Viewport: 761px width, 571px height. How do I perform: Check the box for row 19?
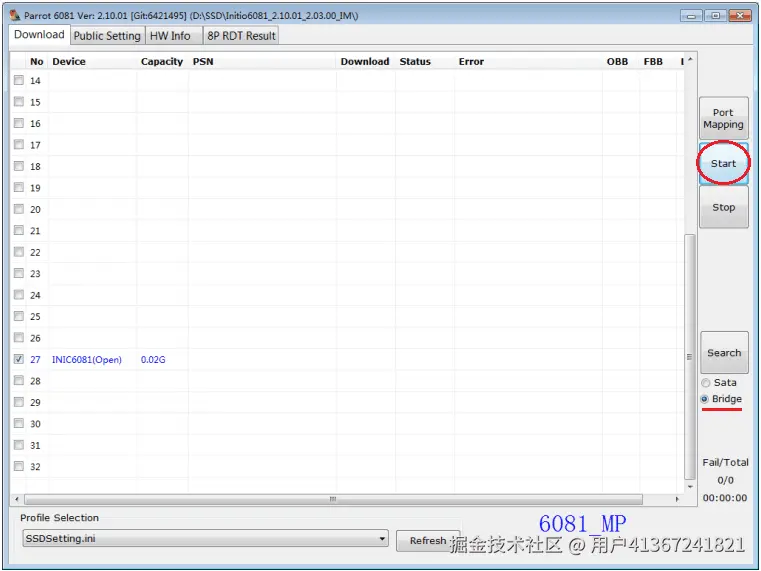tap(19, 187)
